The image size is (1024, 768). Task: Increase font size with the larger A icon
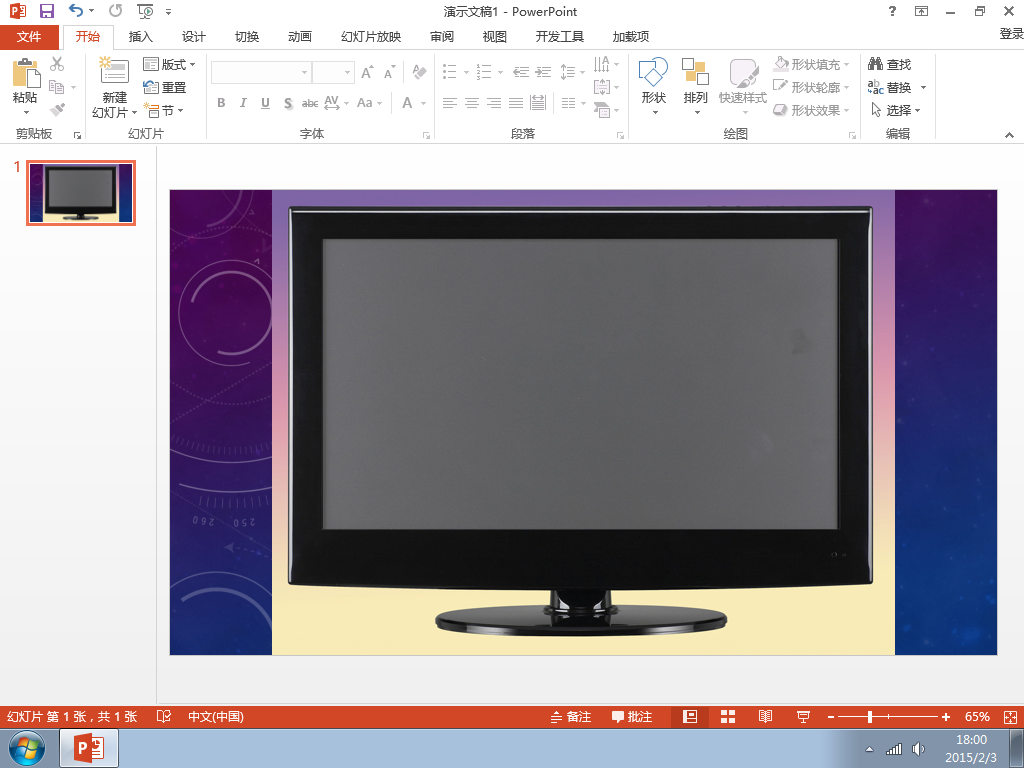coord(368,72)
